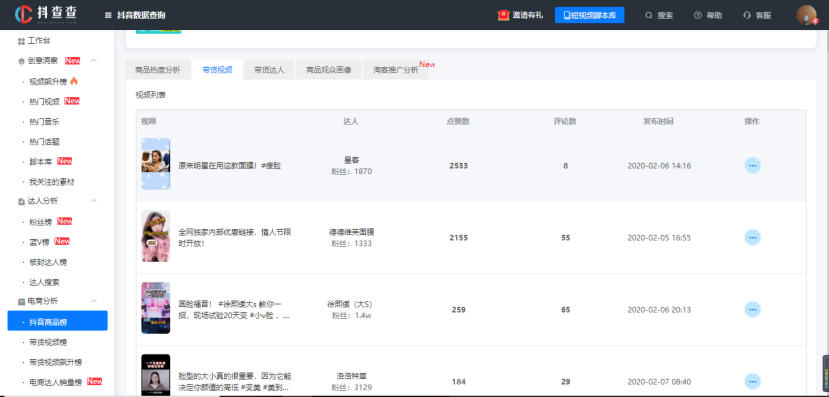Screen dimensions: 829x397
Task: Open the 淘客推广分析 tab
Action: click(395, 70)
